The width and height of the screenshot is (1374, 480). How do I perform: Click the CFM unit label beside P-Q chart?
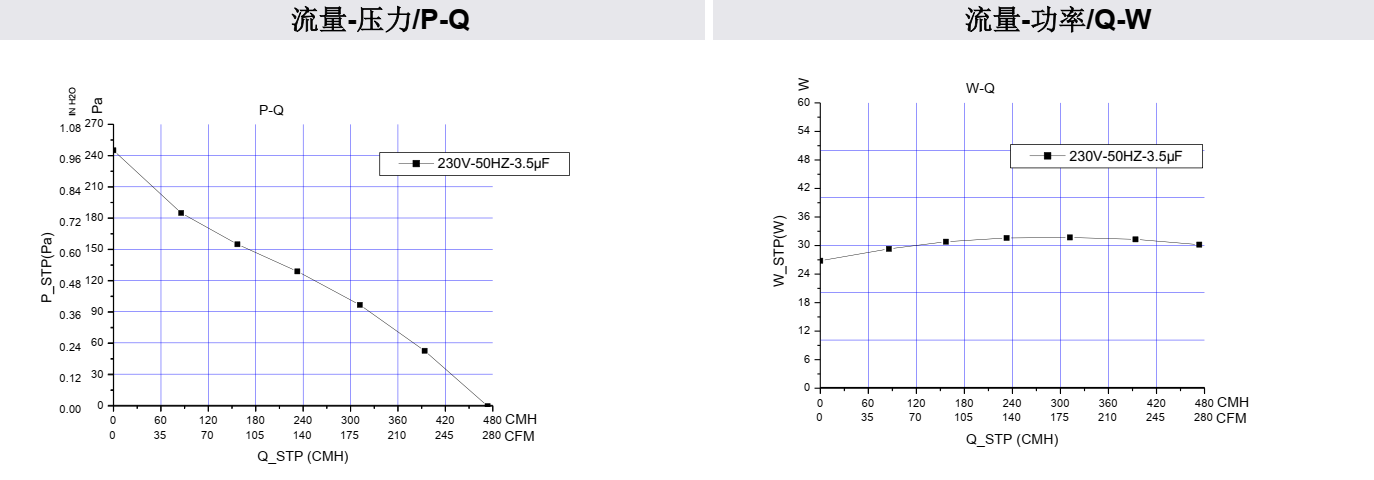tap(520, 436)
